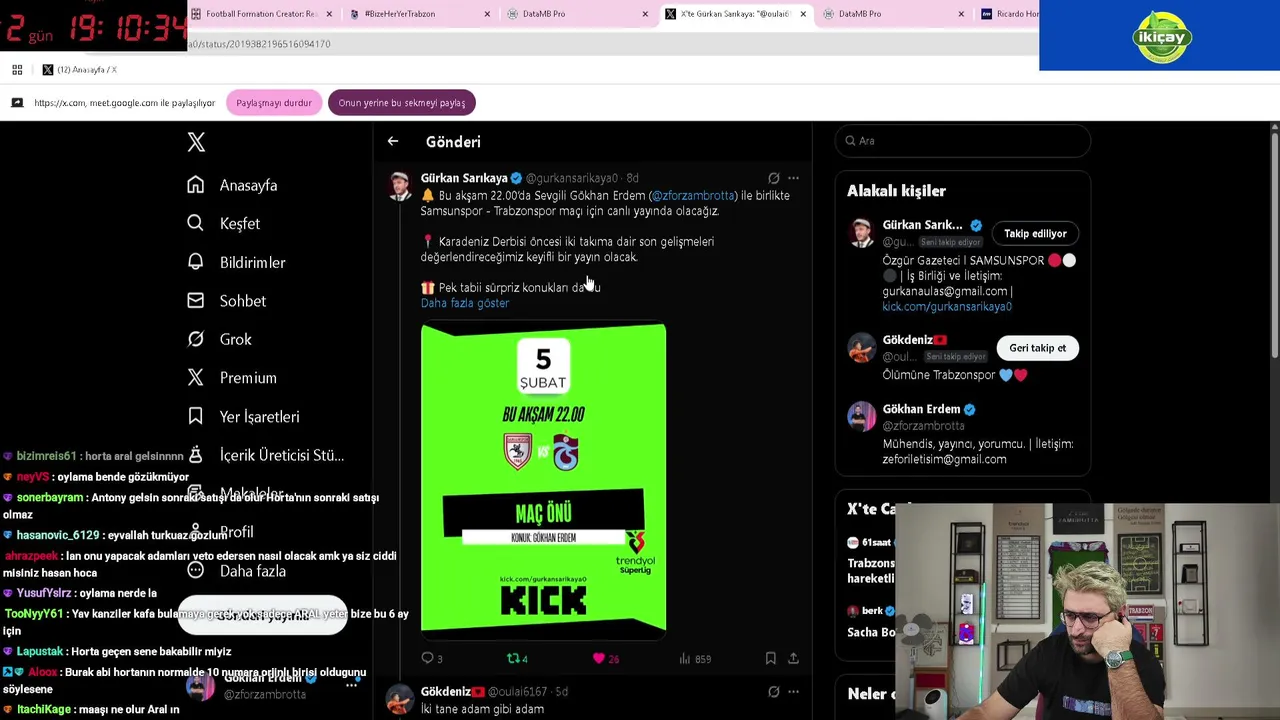This screenshot has height=720, width=1280.
Task: Open Gürkan Sarıkaya avatar in Alakalı kişiler
Action: 861,233
